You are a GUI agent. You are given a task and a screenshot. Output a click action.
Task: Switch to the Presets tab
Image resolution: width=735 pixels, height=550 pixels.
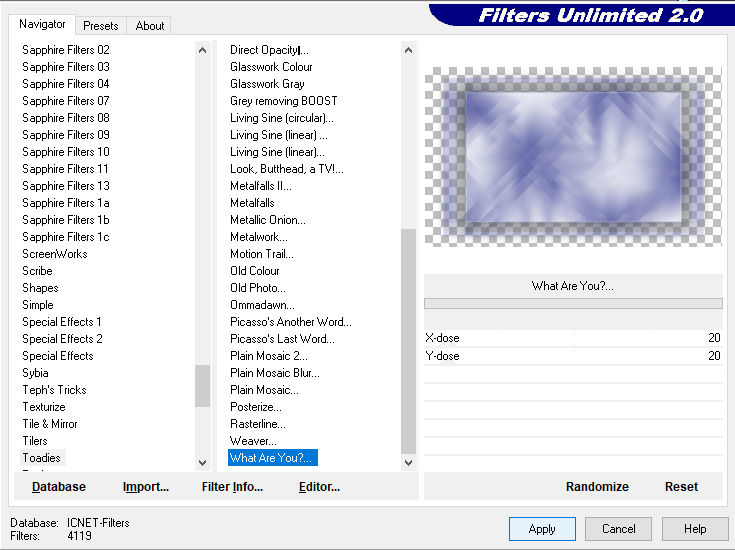coord(100,26)
